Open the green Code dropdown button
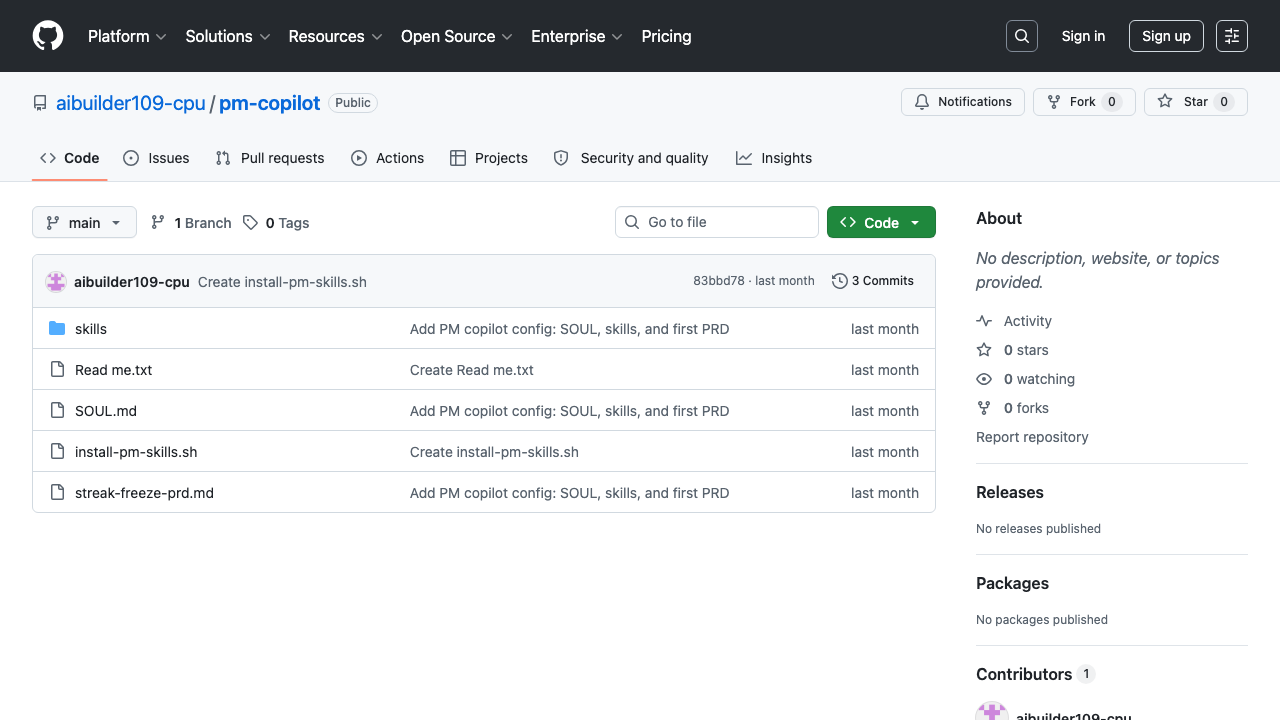1280x720 pixels. 881,222
